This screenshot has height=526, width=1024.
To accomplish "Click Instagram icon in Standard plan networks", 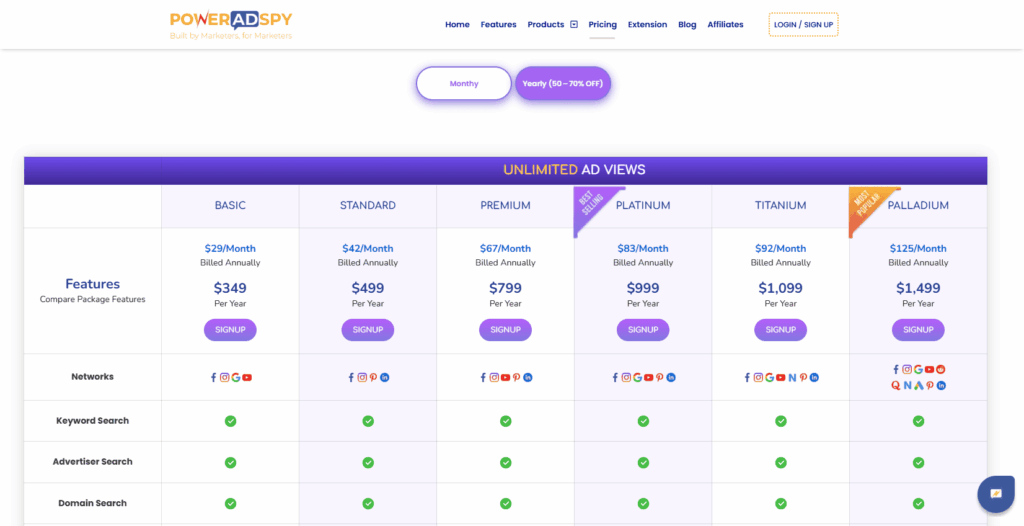I will click(x=362, y=378).
